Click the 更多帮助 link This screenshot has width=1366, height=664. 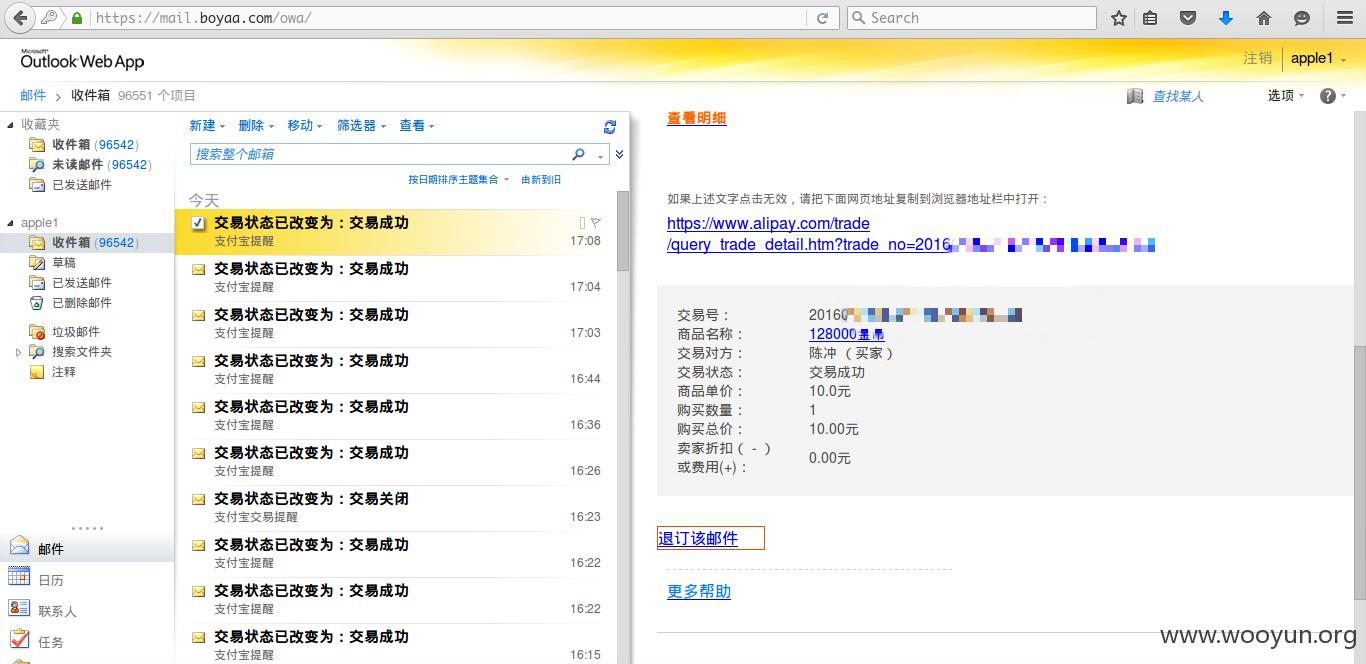[x=699, y=591]
